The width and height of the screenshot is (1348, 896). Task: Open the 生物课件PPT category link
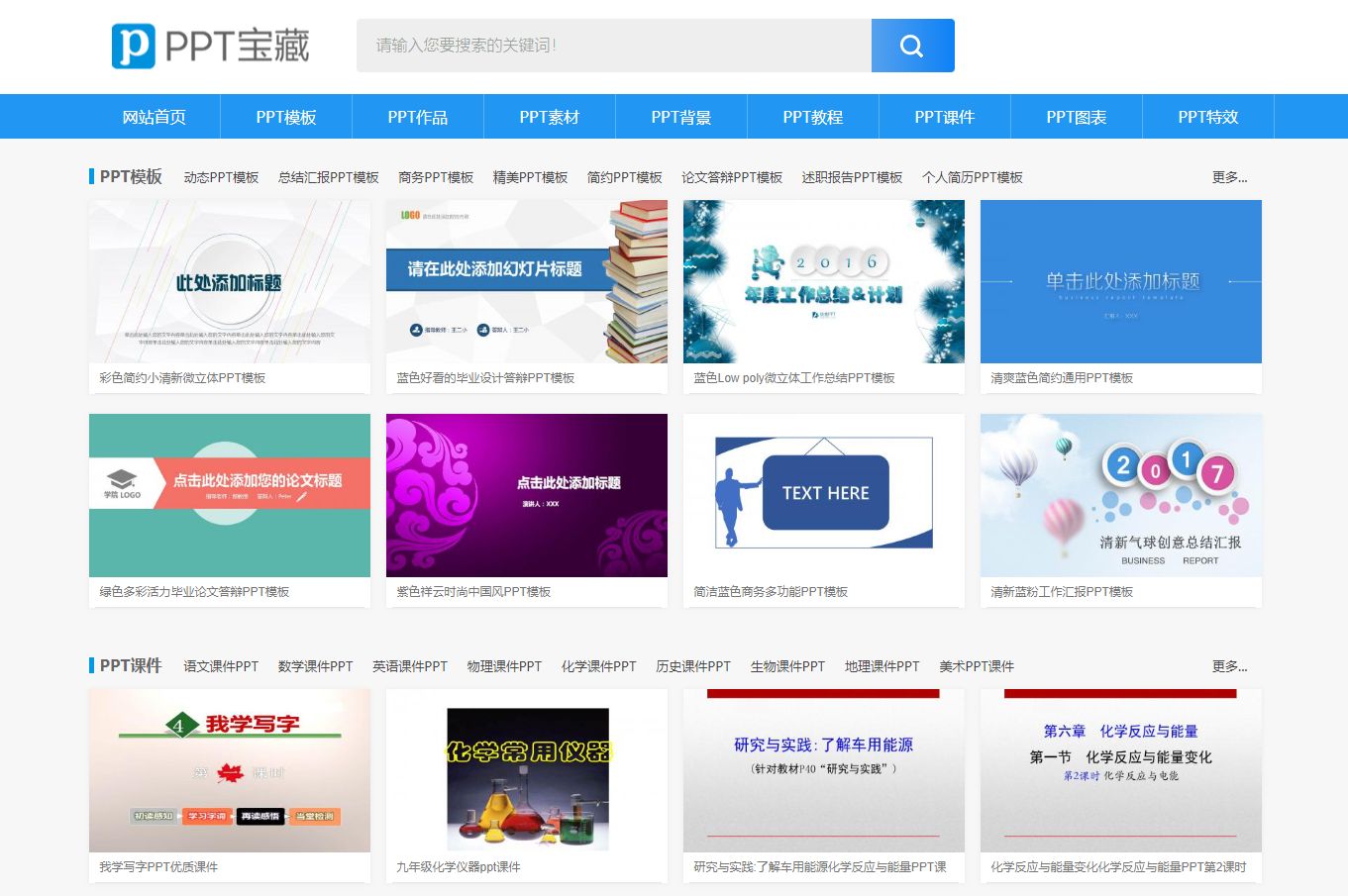[788, 666]
